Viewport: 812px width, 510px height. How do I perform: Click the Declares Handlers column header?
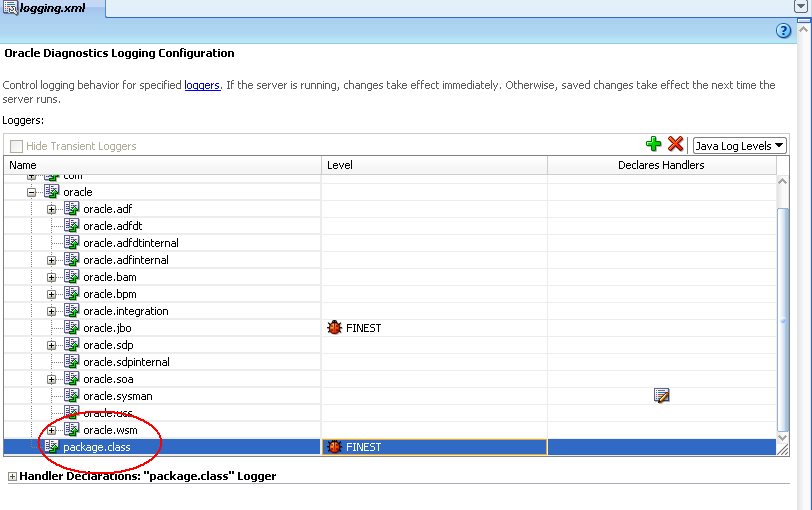pos(661,165)
